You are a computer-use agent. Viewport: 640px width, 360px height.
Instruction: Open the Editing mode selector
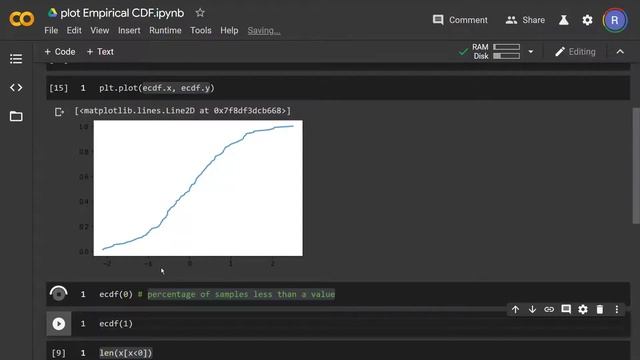tap(575, 52)
